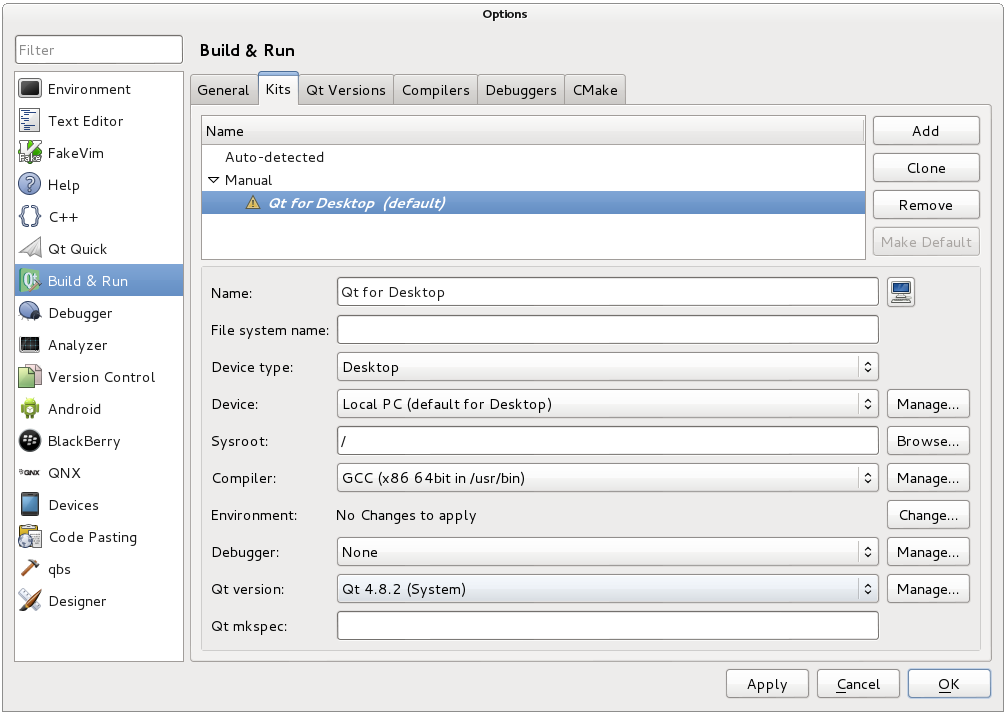This screenshot has width=1008, height=716.
Task: Open Environment settings via its monitor icon
Action: click(x=30, y=89)
